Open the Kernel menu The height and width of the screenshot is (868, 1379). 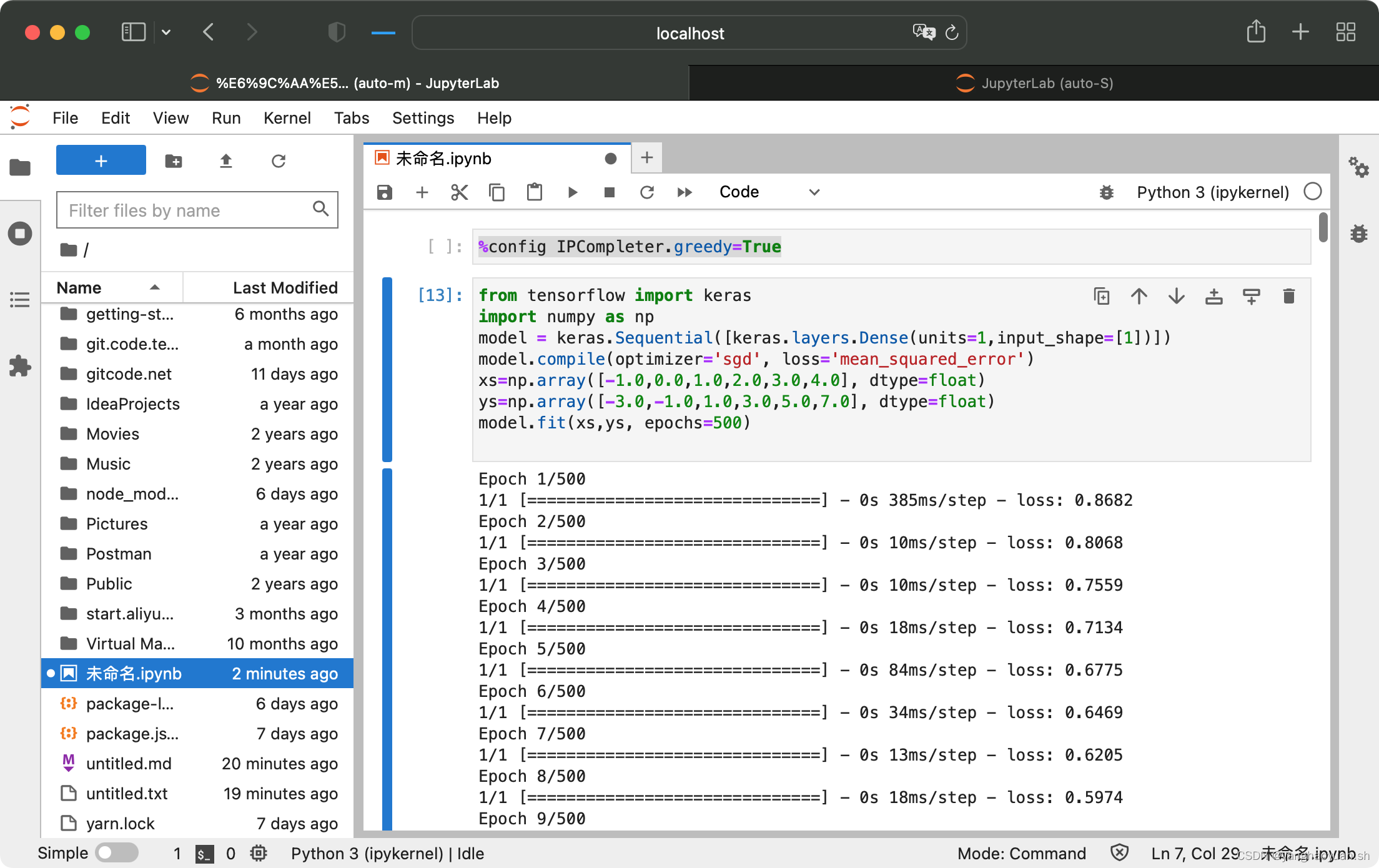(287, 117)
